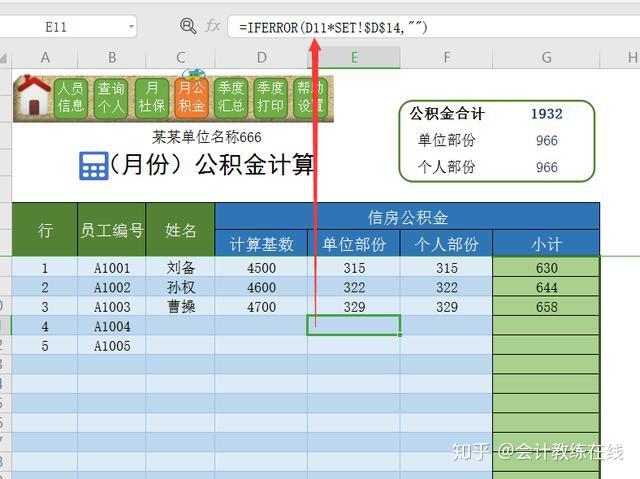
Task: Go to 月社保 sheet button
Action: click(x=151, y=98)
